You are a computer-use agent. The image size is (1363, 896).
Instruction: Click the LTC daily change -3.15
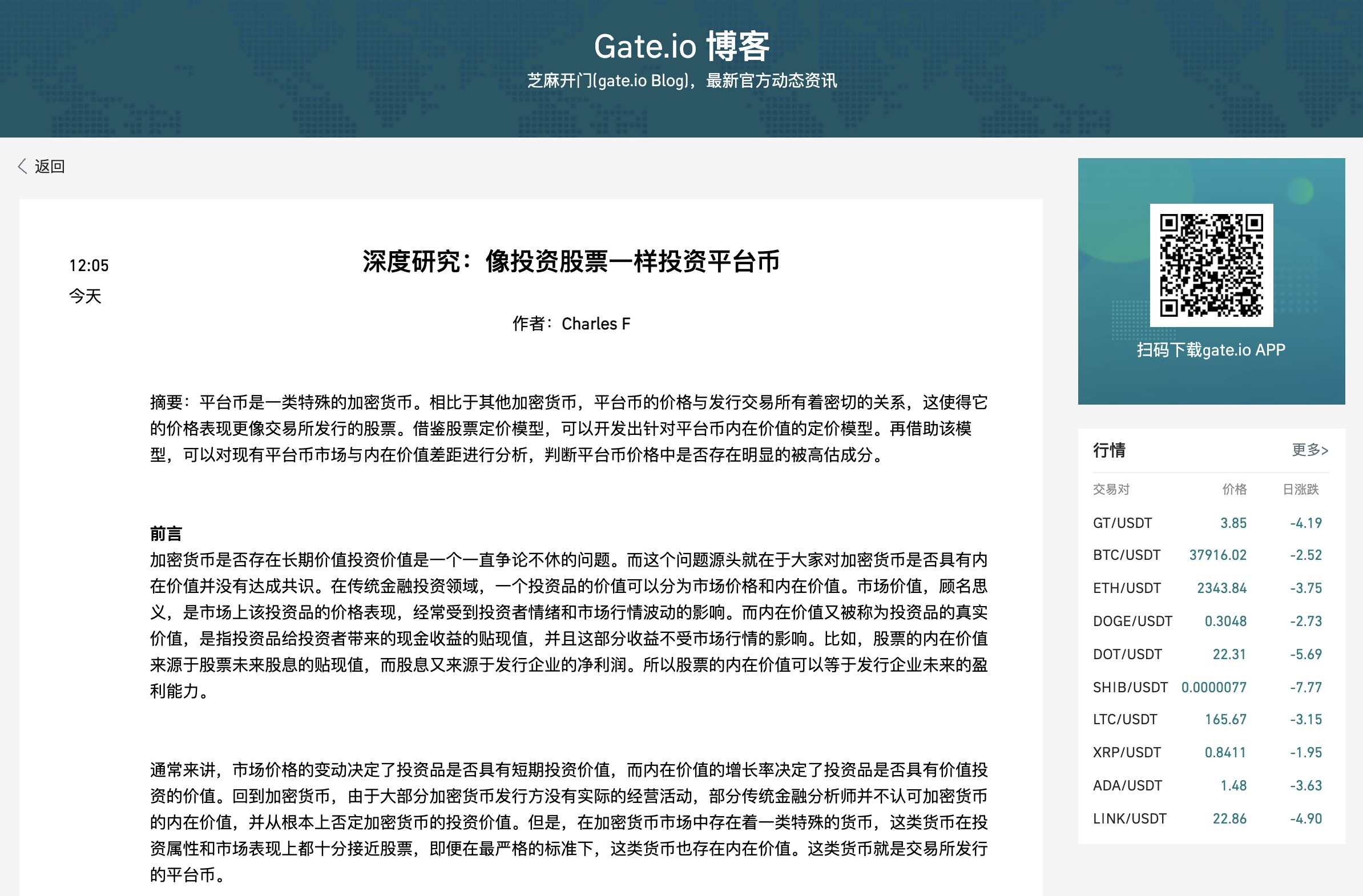tap(1306, 719)
